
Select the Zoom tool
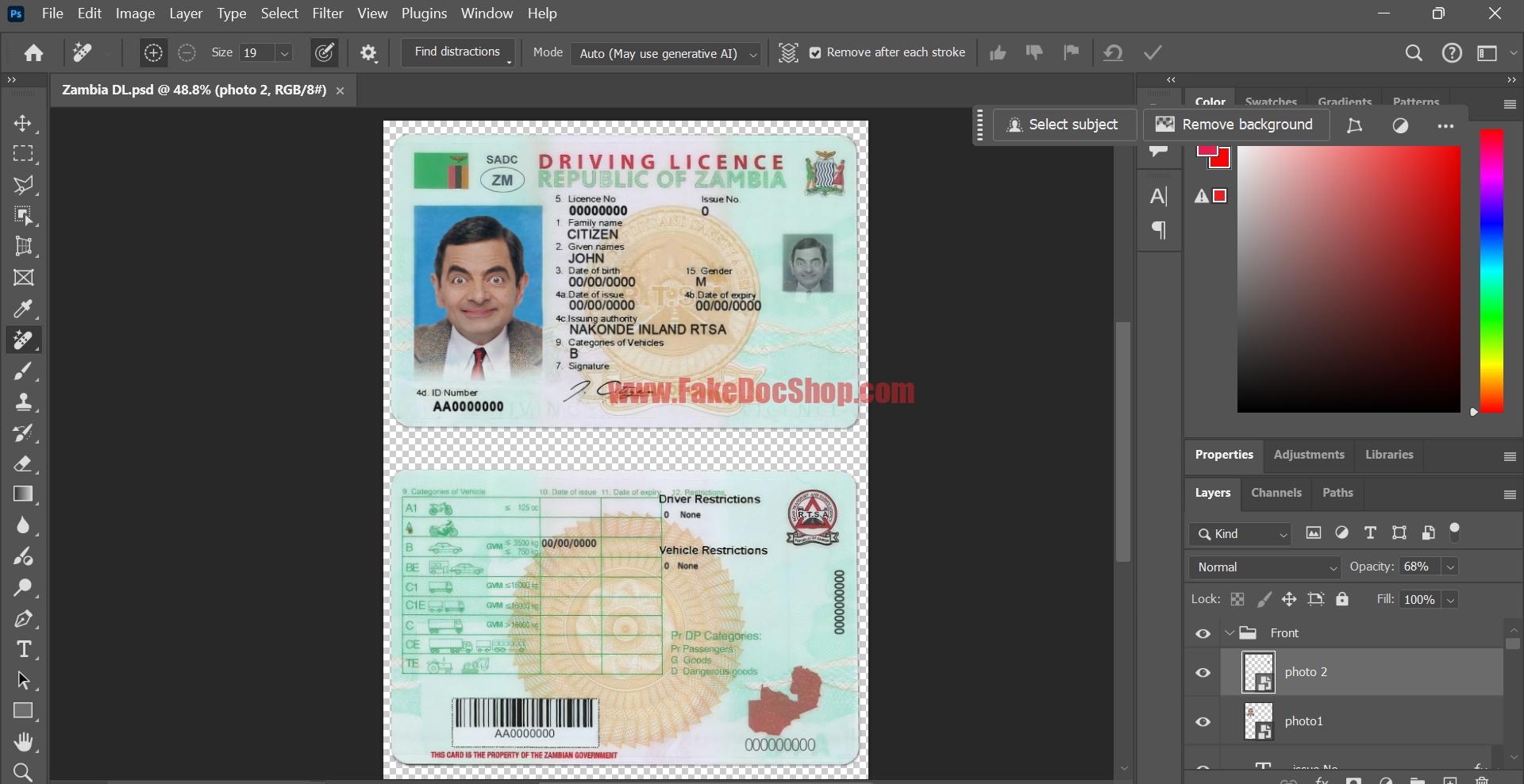tap(23, 772)
